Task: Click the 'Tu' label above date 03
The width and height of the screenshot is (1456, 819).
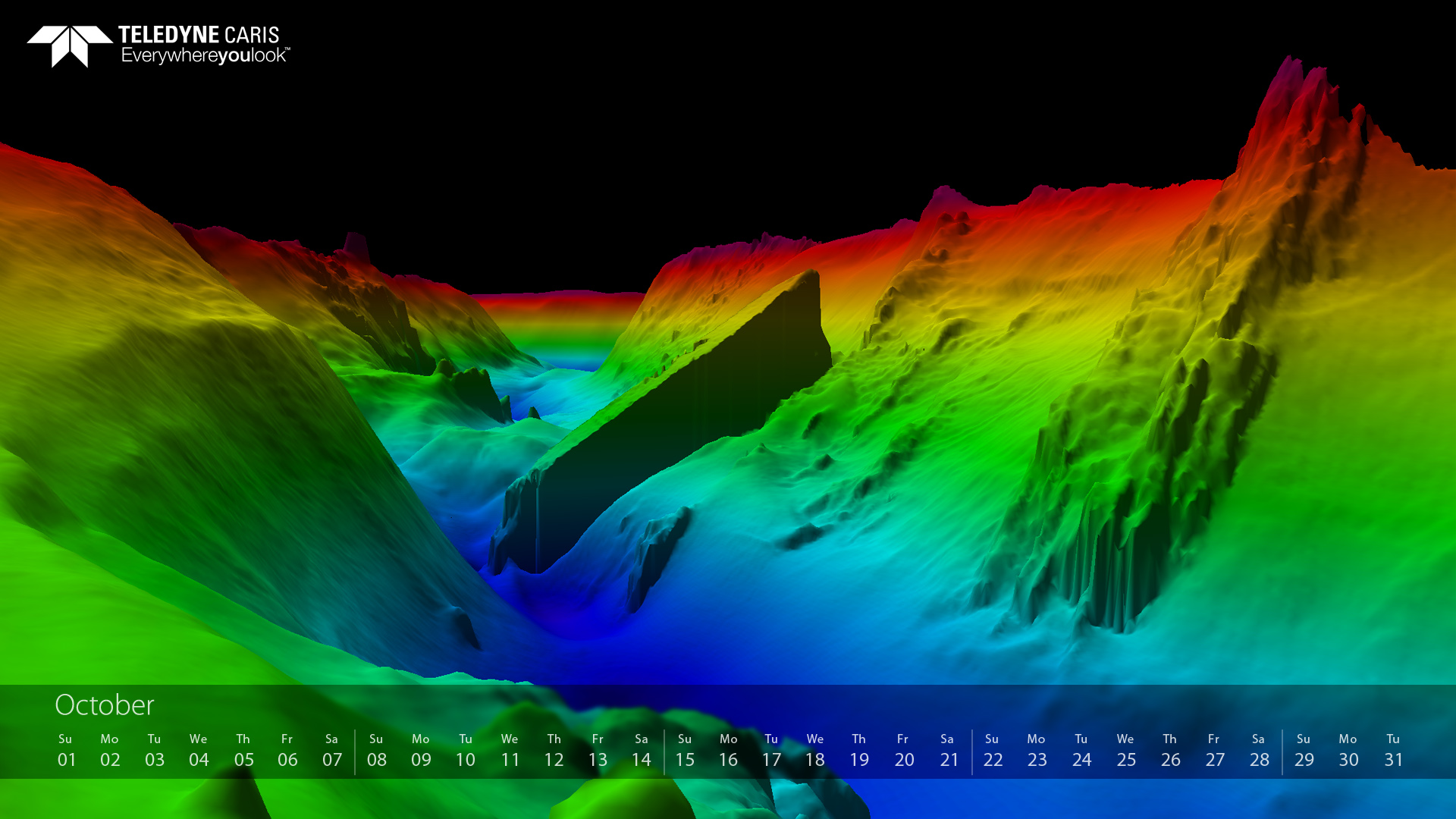Action: click(154, 739)
